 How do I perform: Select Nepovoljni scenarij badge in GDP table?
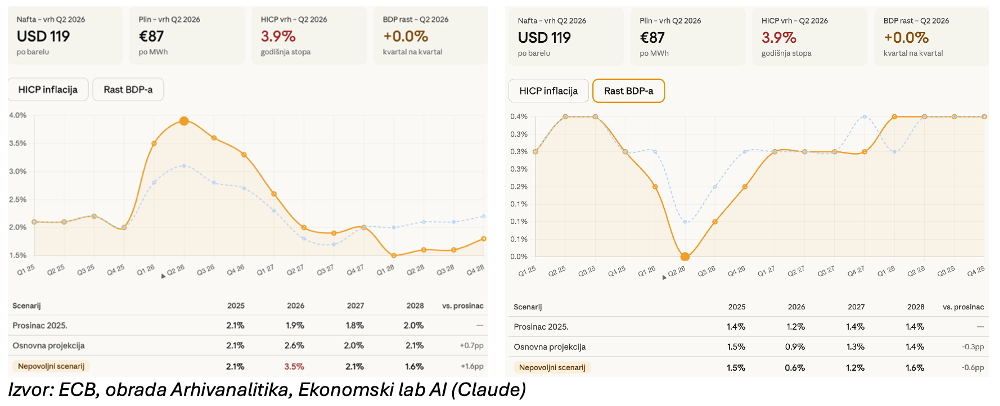pos(549,367)
